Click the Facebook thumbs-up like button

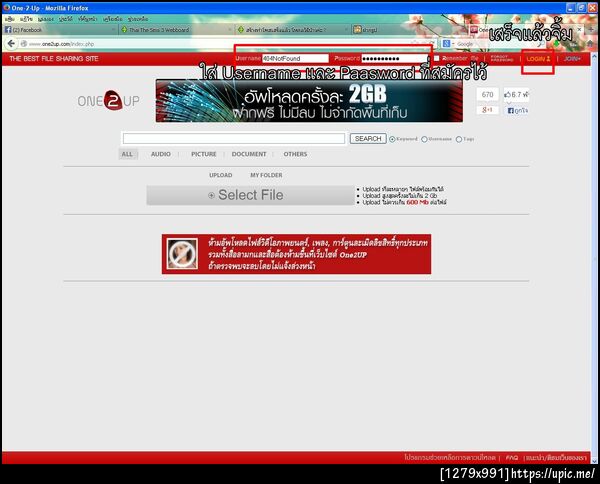(516, 95)
